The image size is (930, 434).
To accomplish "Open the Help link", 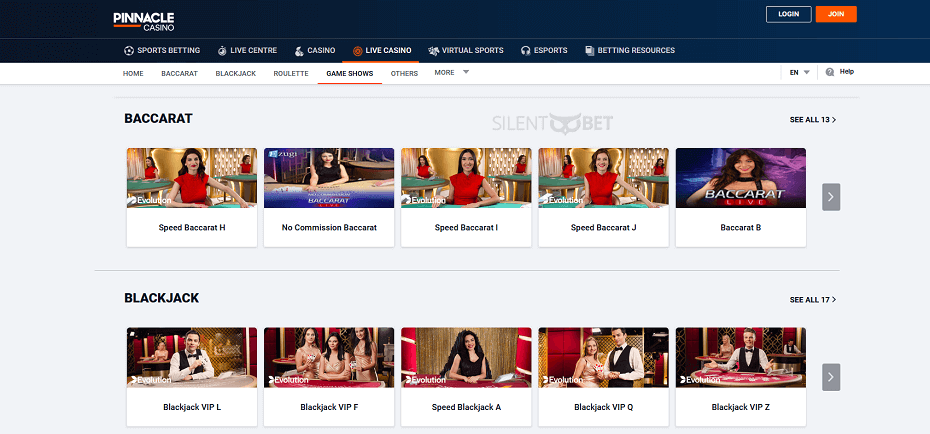I will (x=839, y=72).
